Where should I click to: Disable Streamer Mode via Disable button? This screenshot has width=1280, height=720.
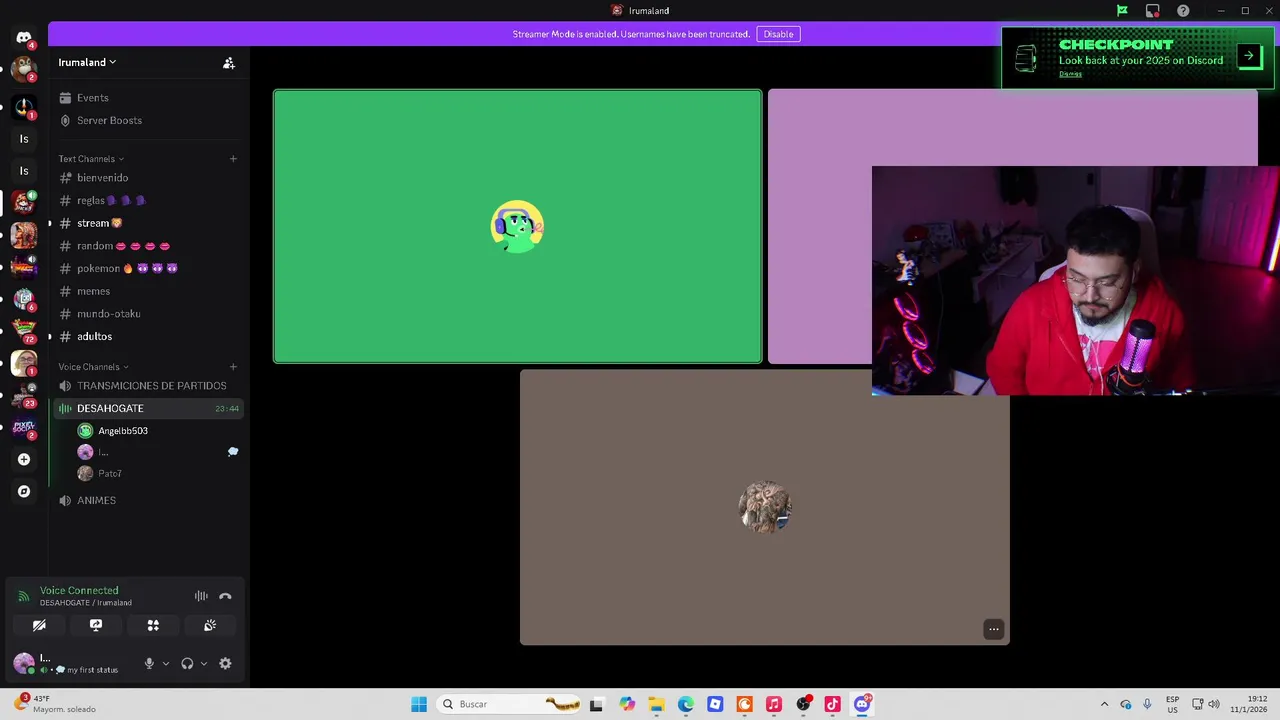coord(778,34)
